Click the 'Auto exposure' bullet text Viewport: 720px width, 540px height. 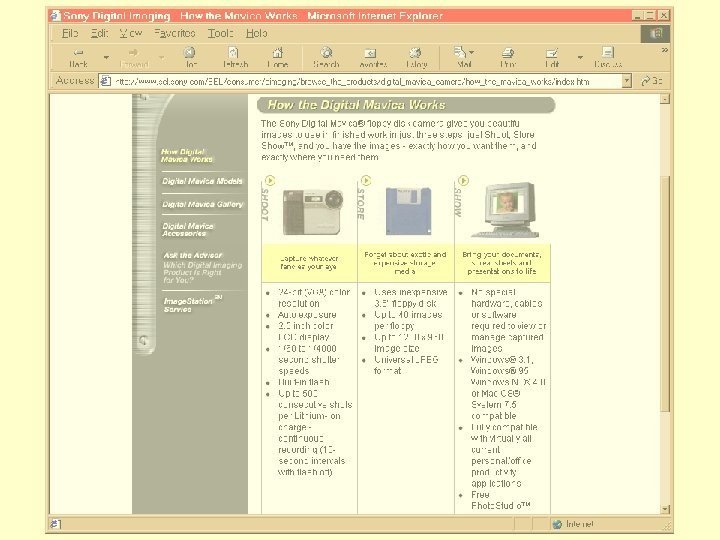[307, 315]
